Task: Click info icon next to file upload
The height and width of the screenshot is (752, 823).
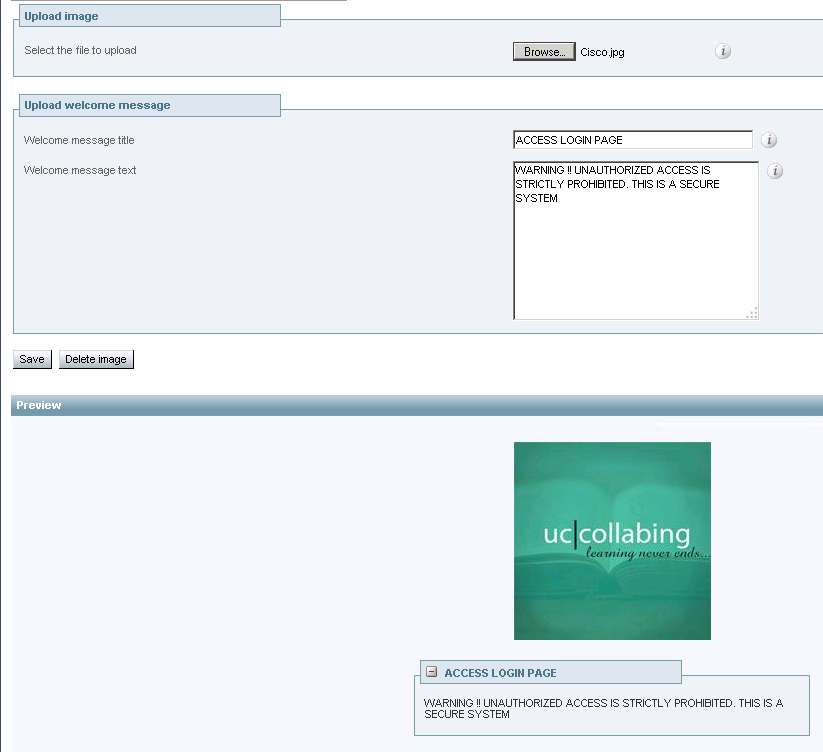Action: pos(723,51)
